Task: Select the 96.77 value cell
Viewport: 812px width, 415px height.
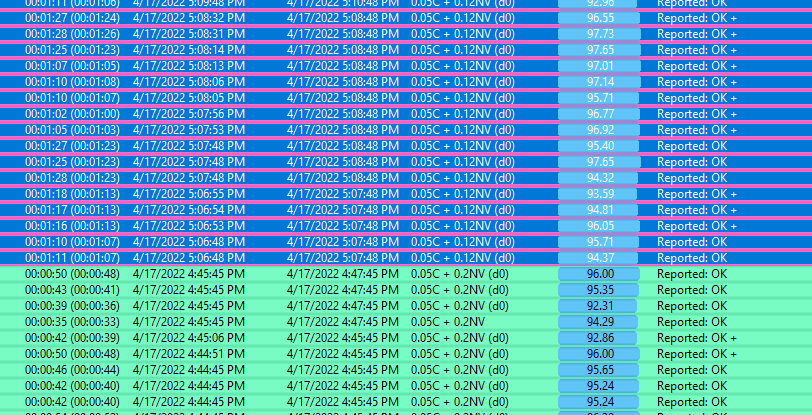Action: [x=599, y=114]
